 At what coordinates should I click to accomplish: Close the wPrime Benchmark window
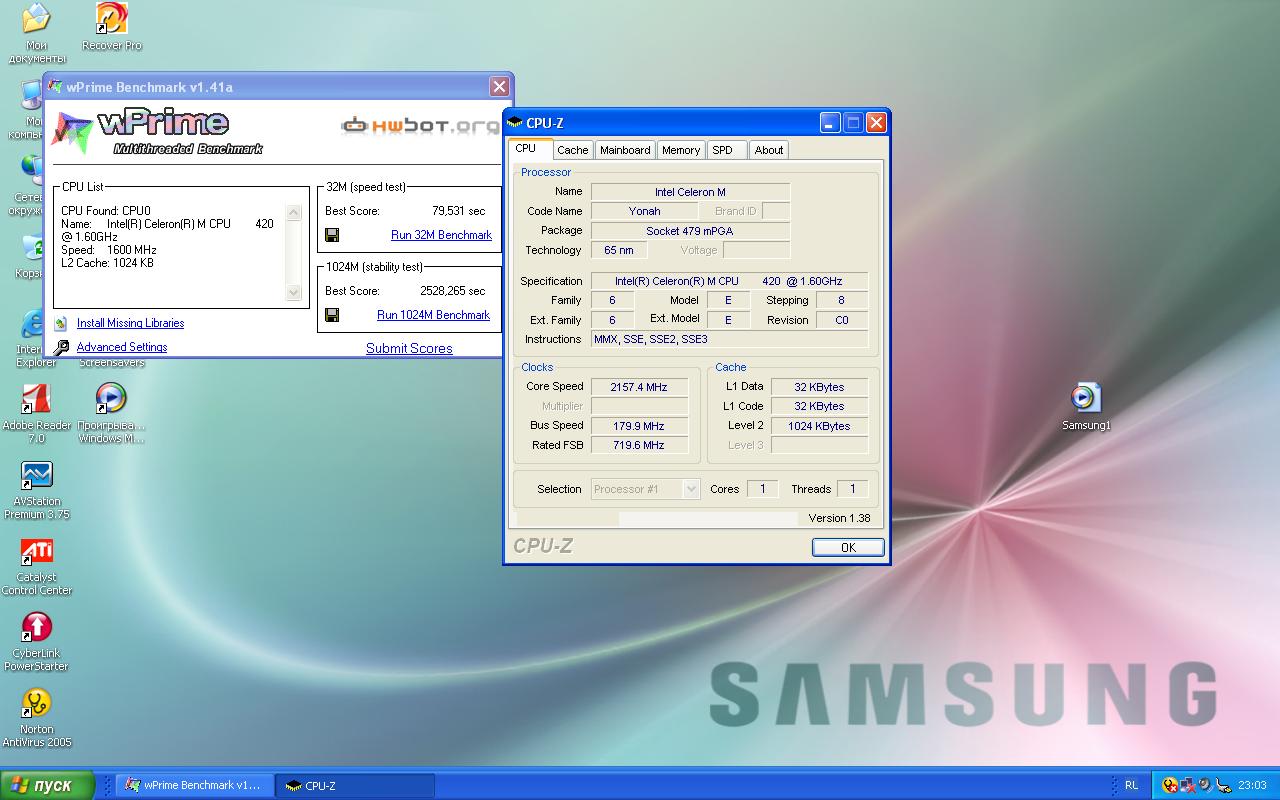pos(498,87)
